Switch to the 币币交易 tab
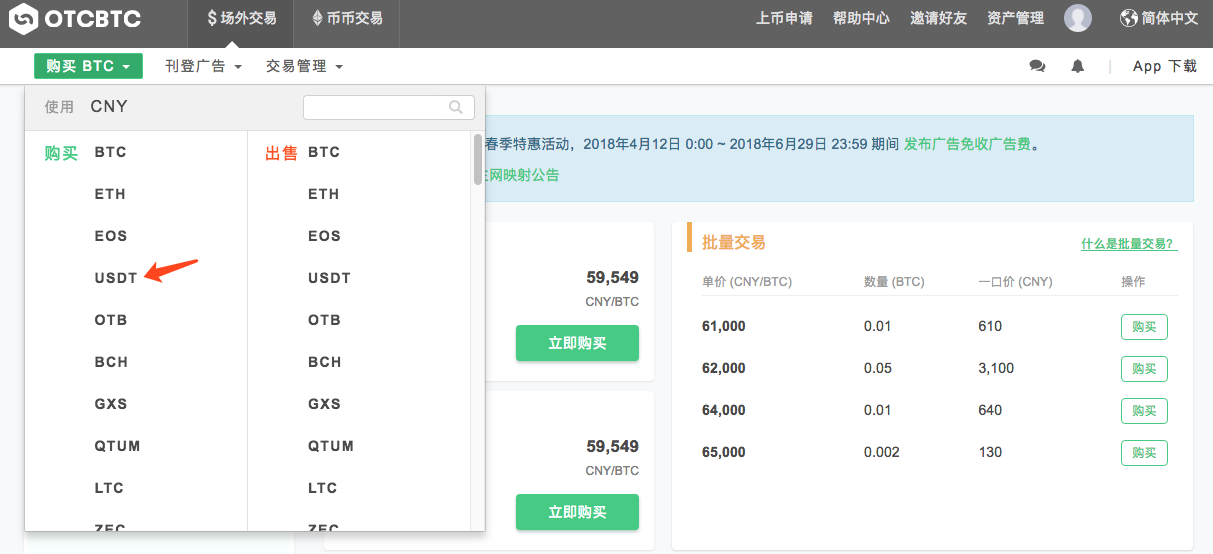This screenshot has width=1213, height=554. (x=347, y=18)
